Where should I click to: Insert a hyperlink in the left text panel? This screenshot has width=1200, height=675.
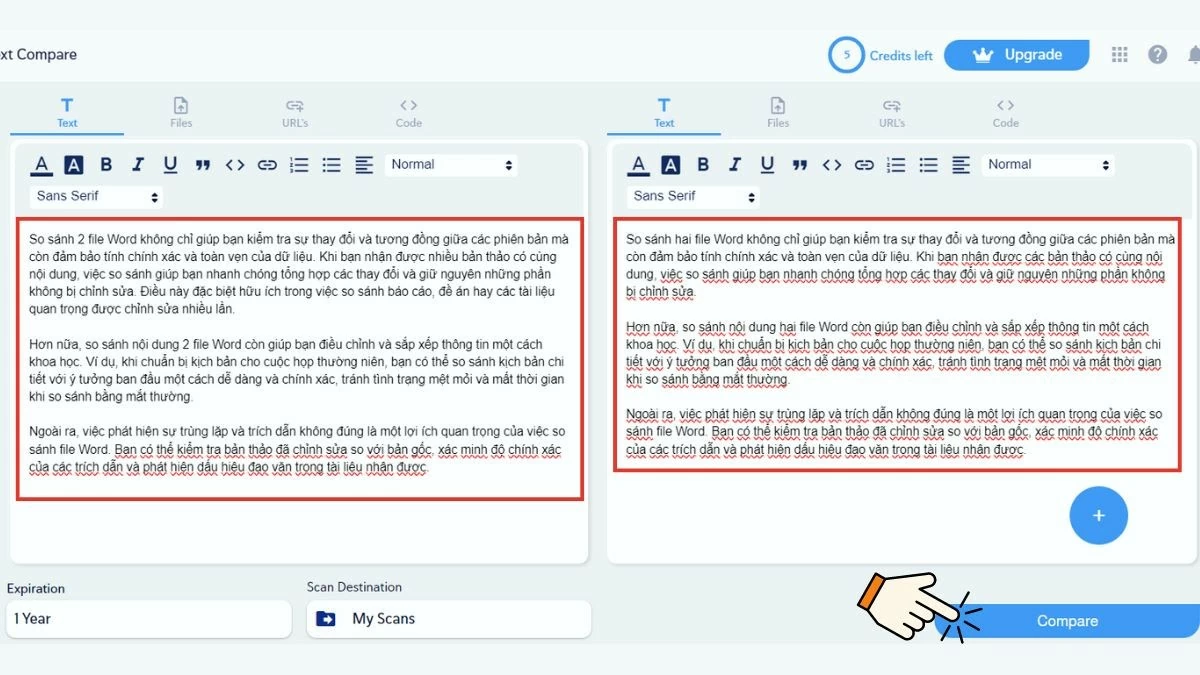click(x=267, y=164)
